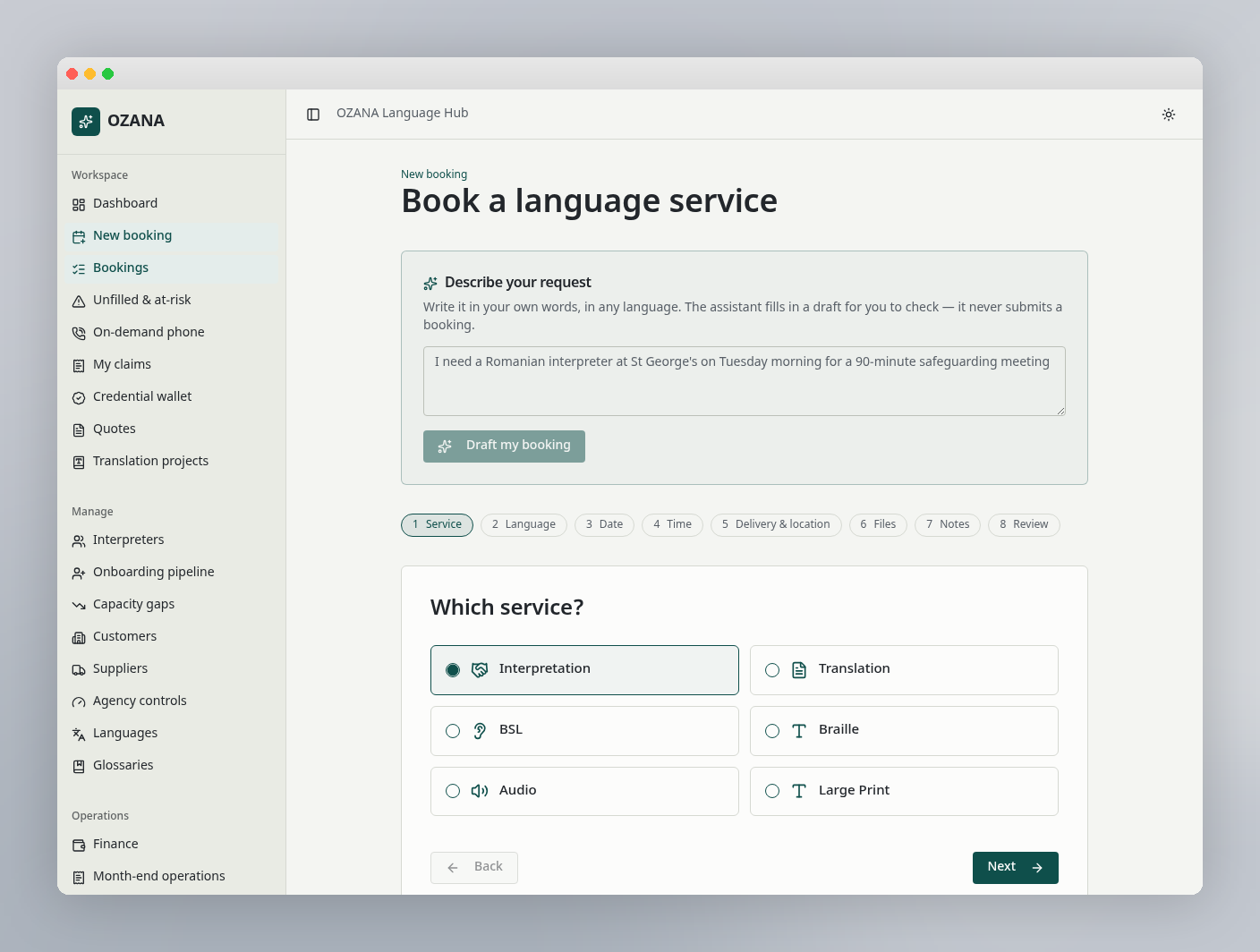Screen dimensions: 1260x952
Task: Go to step 2 Language
Action: pos(524,525)
